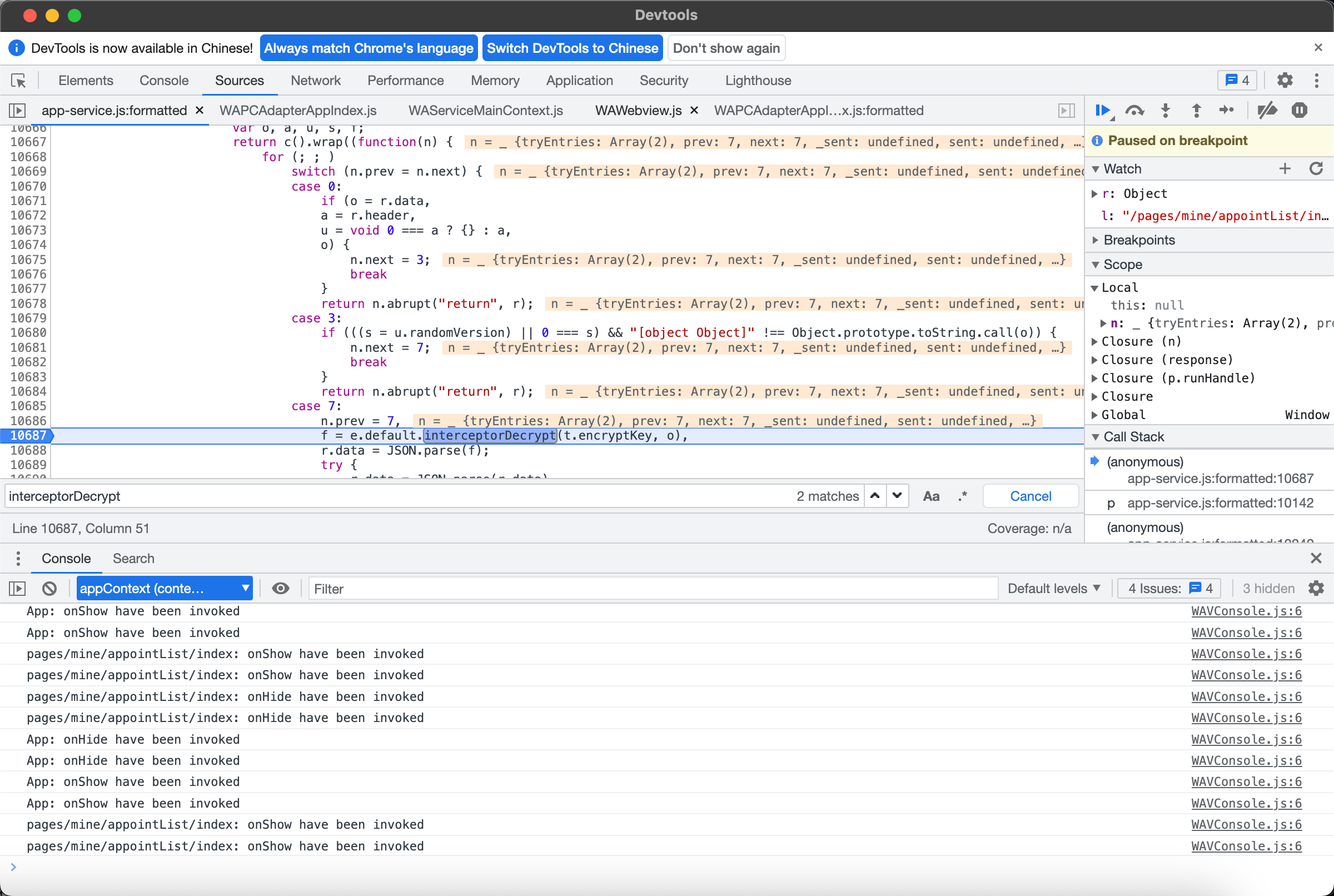1334x896 pixels.
Task: Open the first WAVConsole.js:6 link
Action: (1246, 611)
